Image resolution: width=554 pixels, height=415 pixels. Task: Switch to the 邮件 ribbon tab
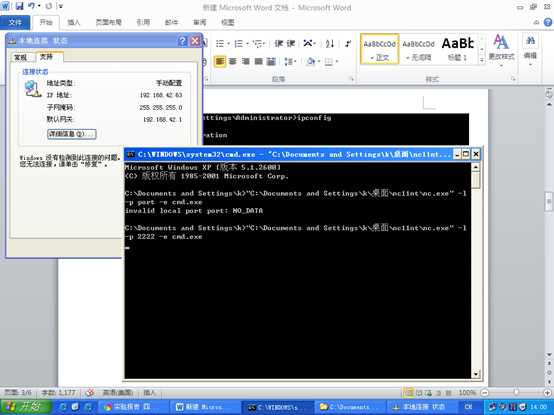(171, 22)
